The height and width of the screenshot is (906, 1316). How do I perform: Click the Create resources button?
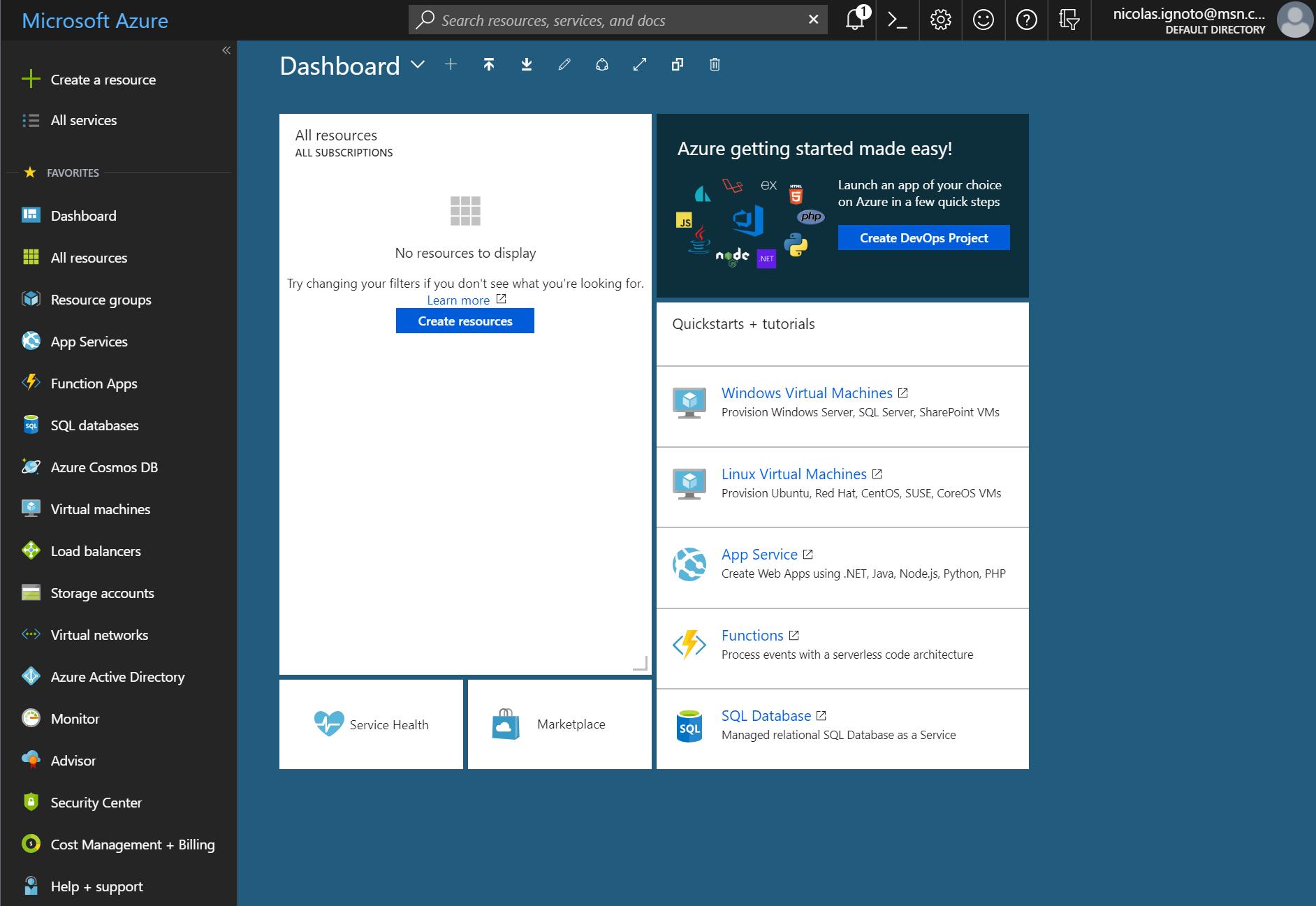click(x=465, y=321)
